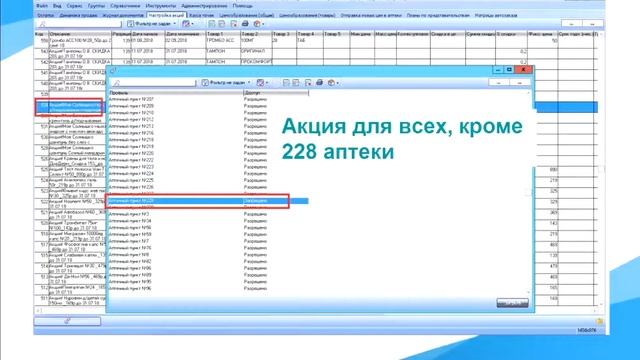
Task: Click the Описание column header in main table
Action: 80,34
